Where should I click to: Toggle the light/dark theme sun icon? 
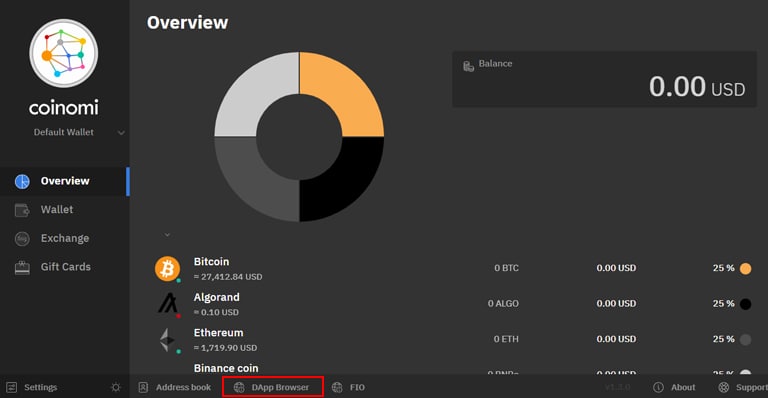(x=116, y=387)
